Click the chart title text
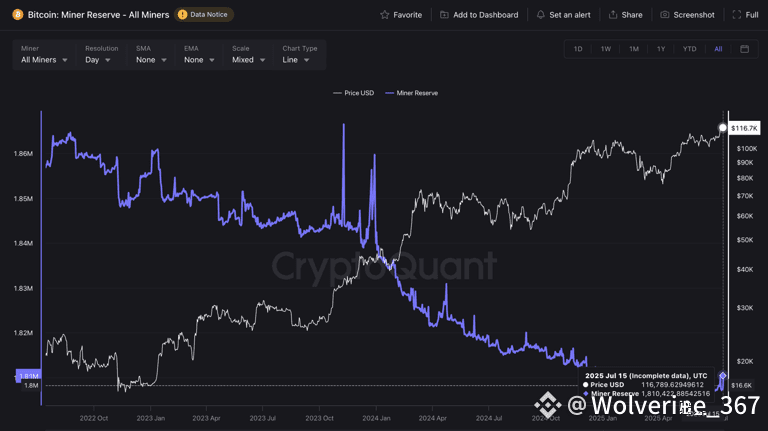 98,15
